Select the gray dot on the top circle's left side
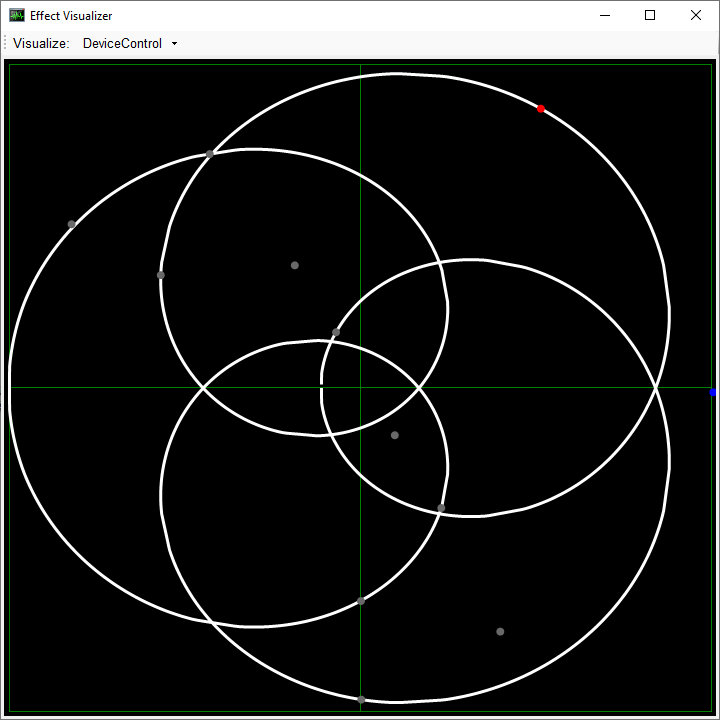The height and width of the screenshot is (720, 720). 161,275
